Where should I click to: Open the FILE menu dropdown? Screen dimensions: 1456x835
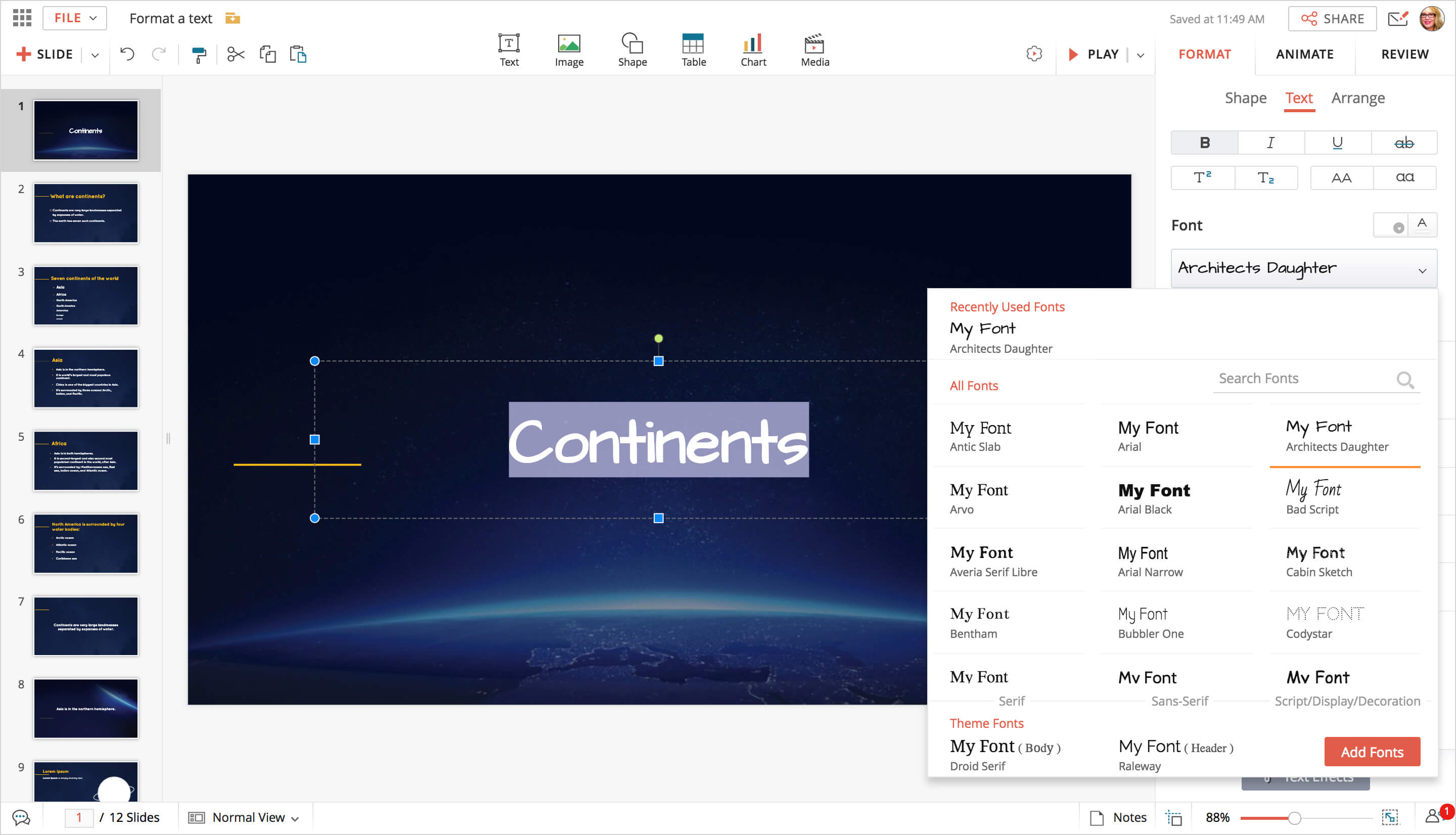click(x=74, y=18)
